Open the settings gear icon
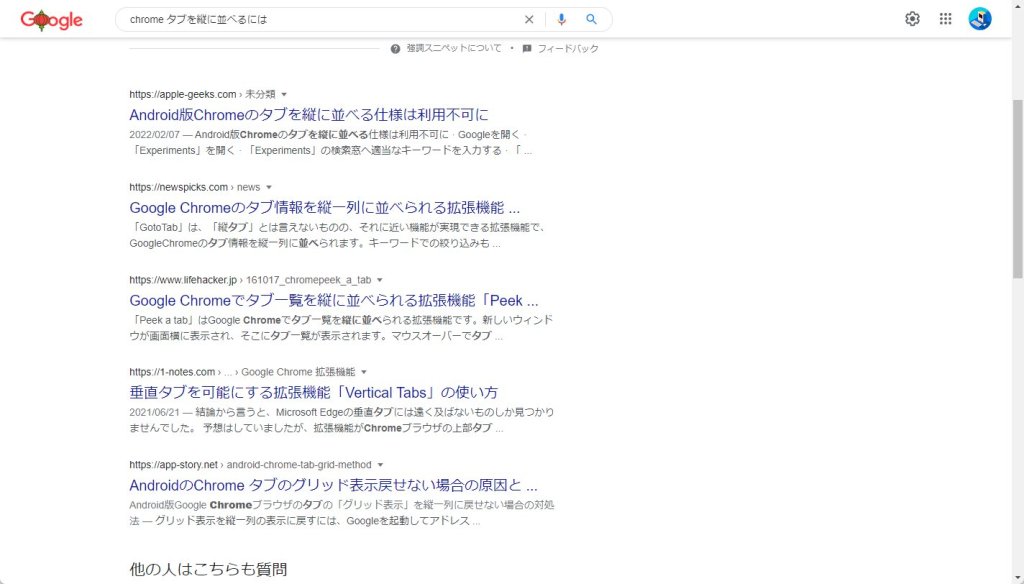The width and height of the screenshot is (1024, 584). click(x=912, y=19)
